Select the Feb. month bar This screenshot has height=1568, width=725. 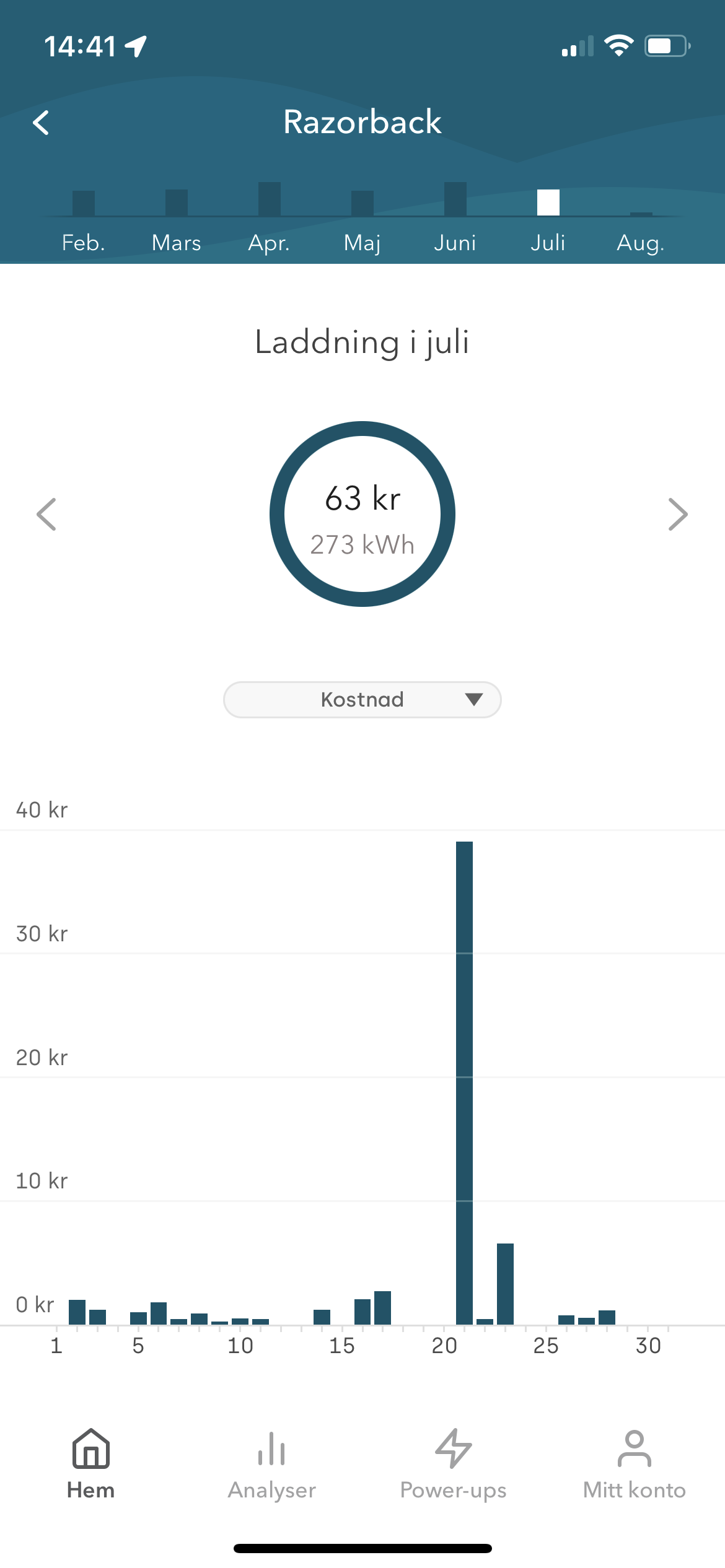[x=84, y=203]
